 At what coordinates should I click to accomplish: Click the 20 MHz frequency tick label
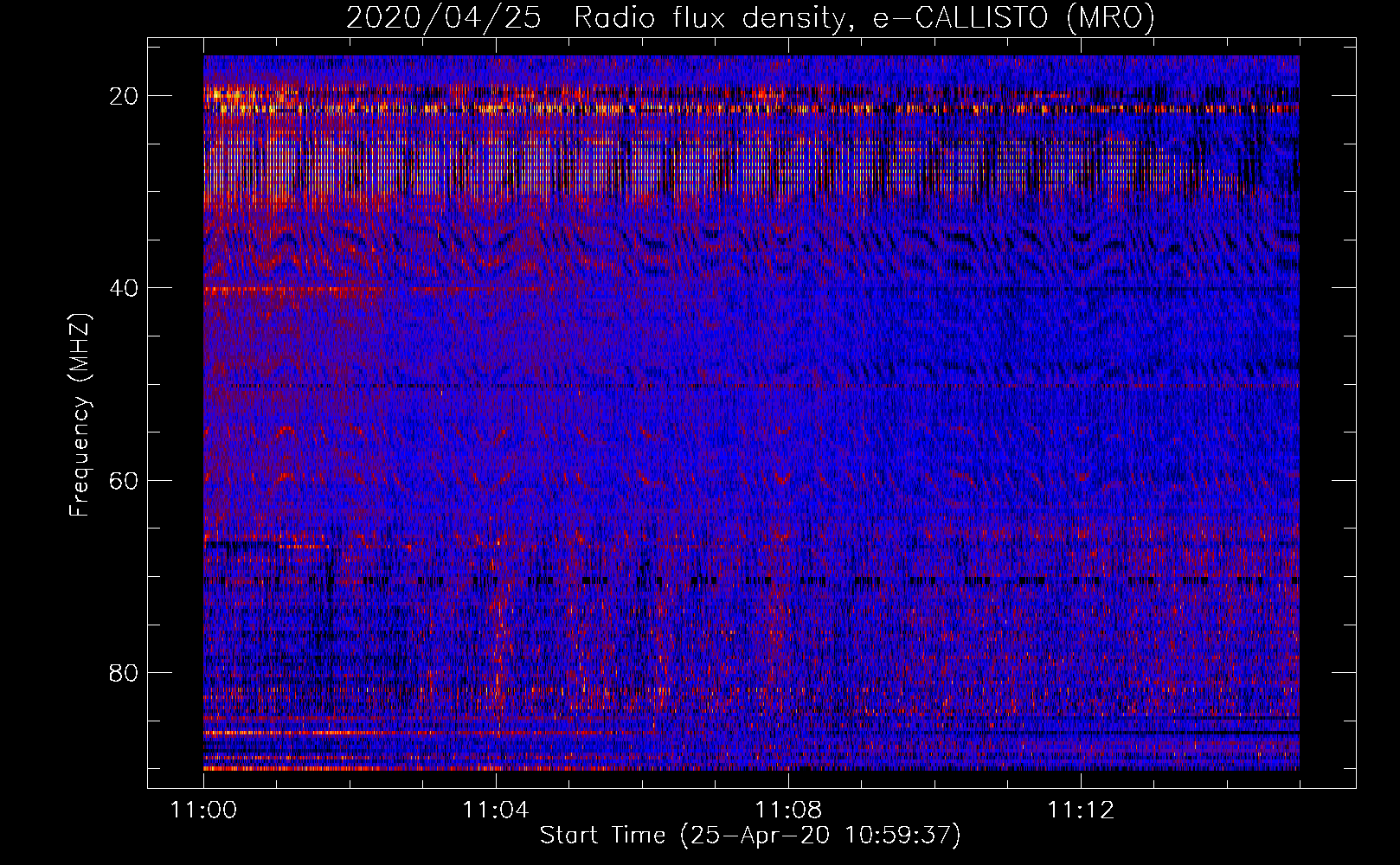tap(125, 96)
